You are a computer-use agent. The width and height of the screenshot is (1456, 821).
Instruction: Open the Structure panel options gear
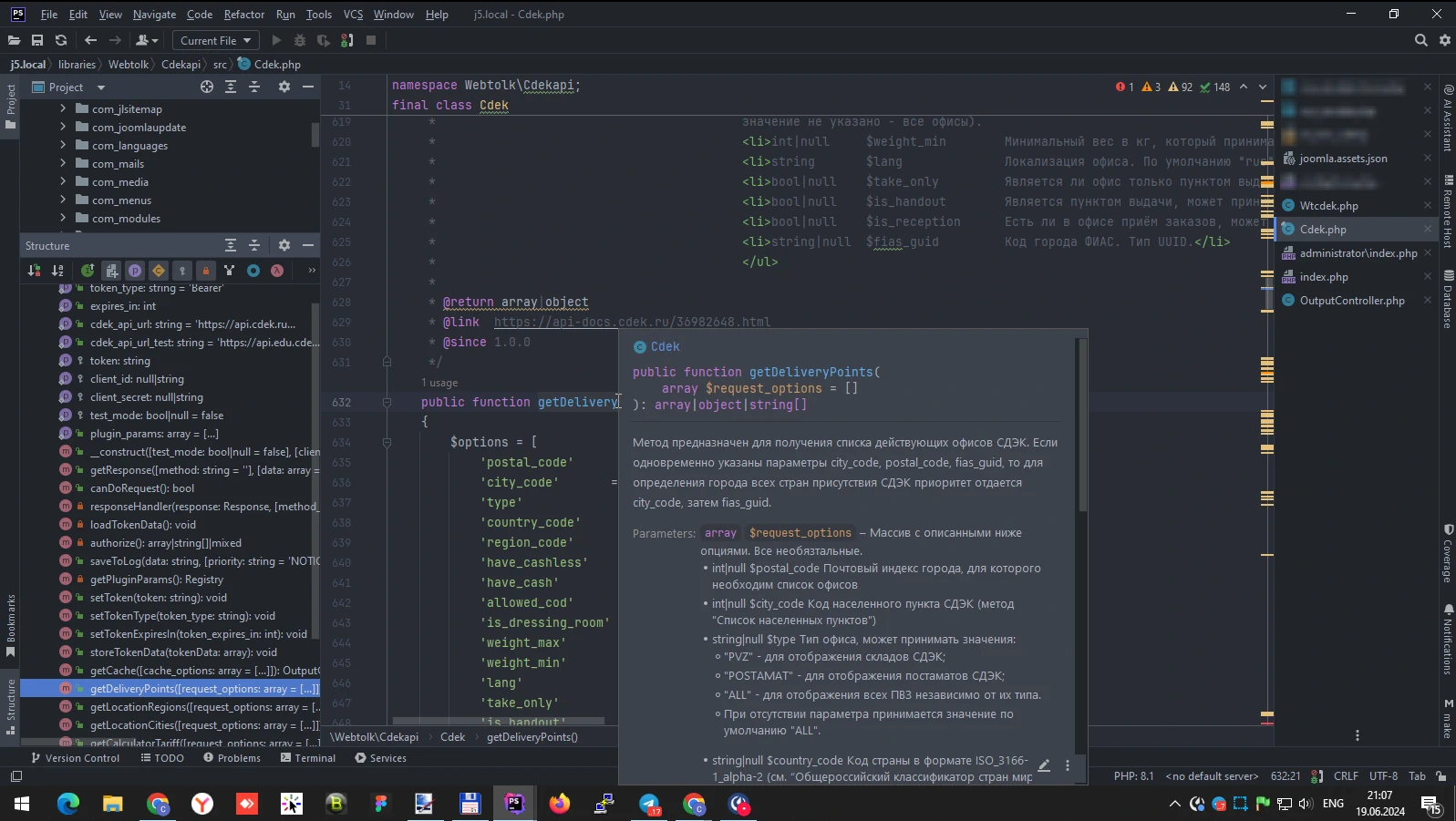point(284,245)
